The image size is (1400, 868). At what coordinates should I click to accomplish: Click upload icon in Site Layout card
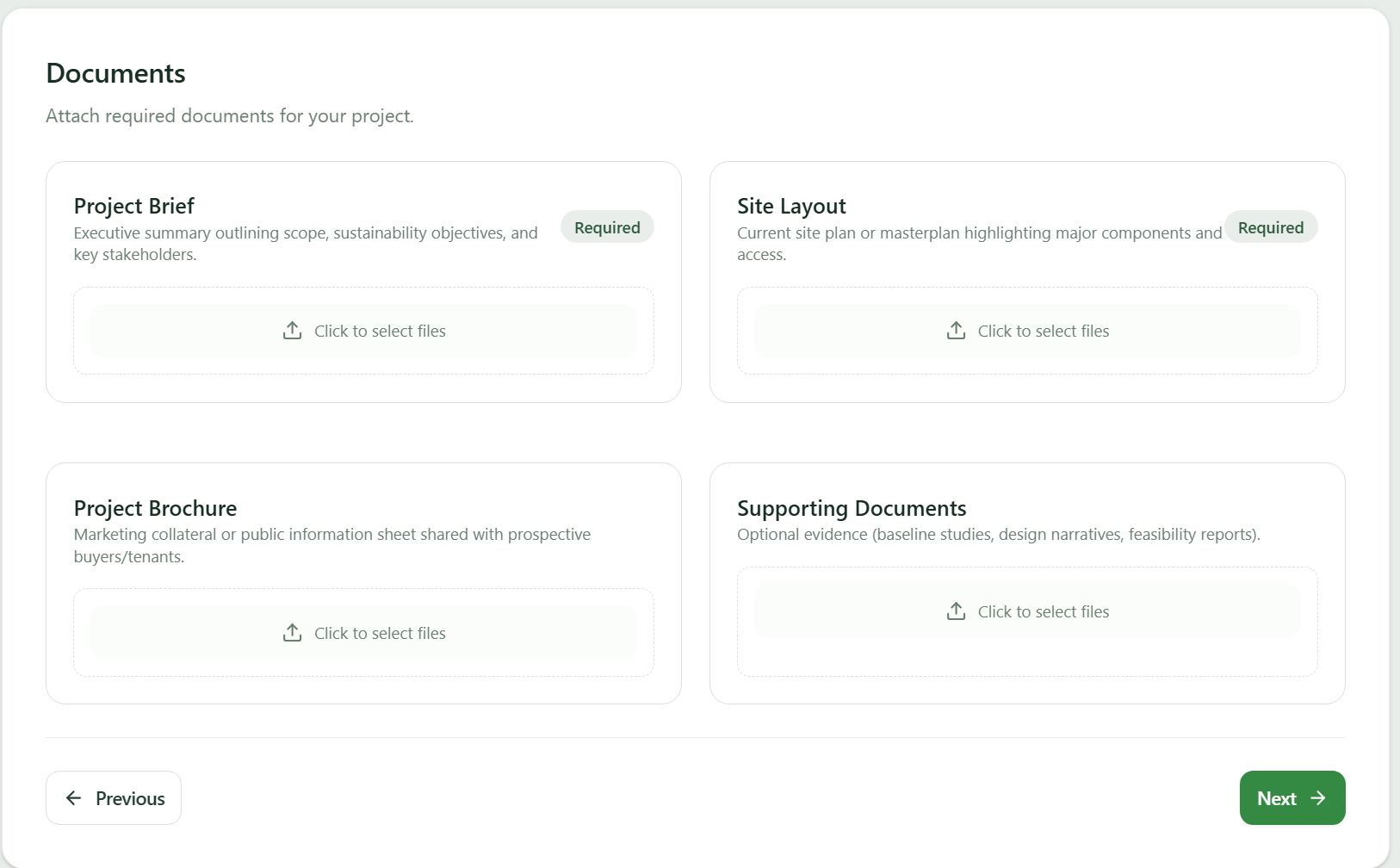pos(956,331)
